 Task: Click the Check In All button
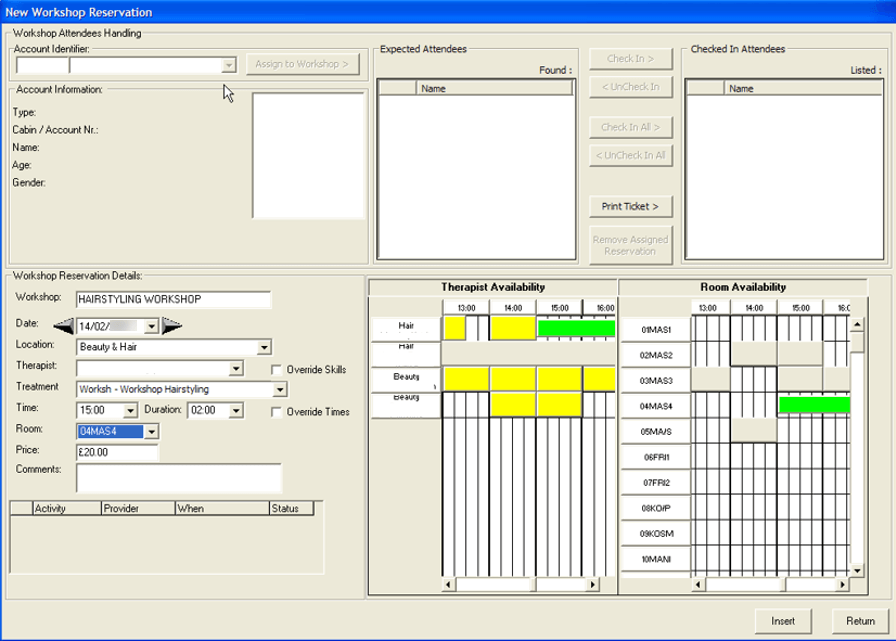630,127
